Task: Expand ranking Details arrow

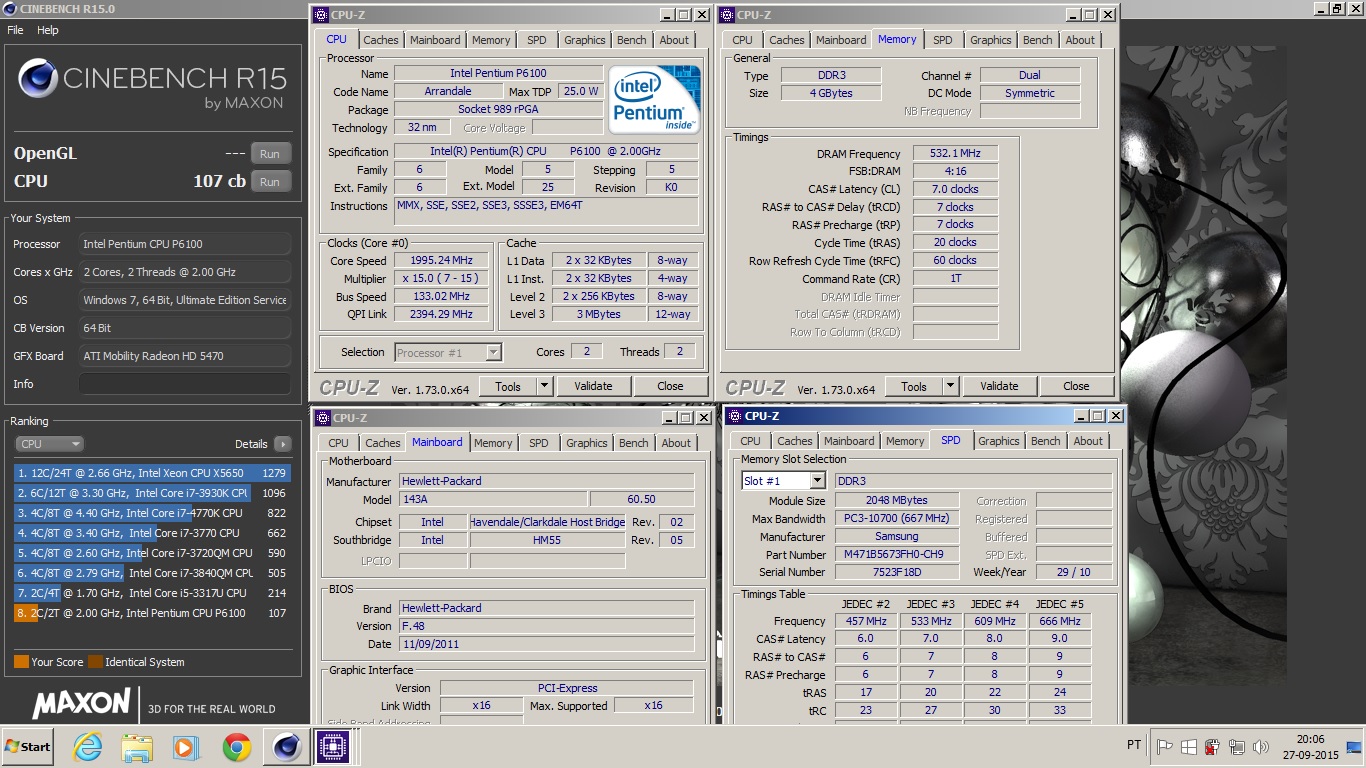Action: (283, 444)
